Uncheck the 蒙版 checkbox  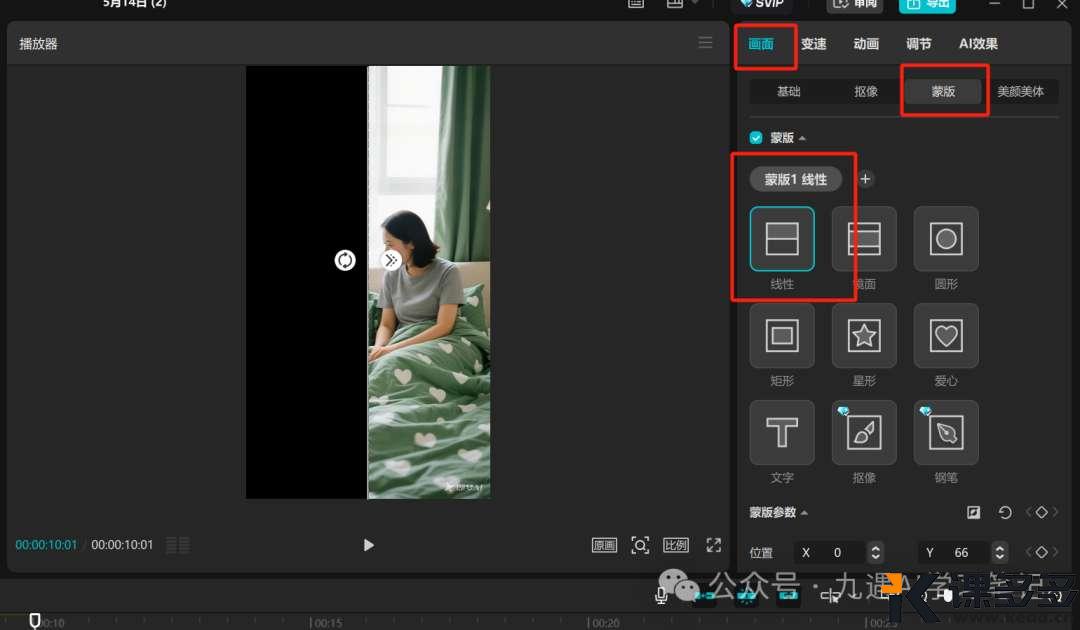point(756,138)
